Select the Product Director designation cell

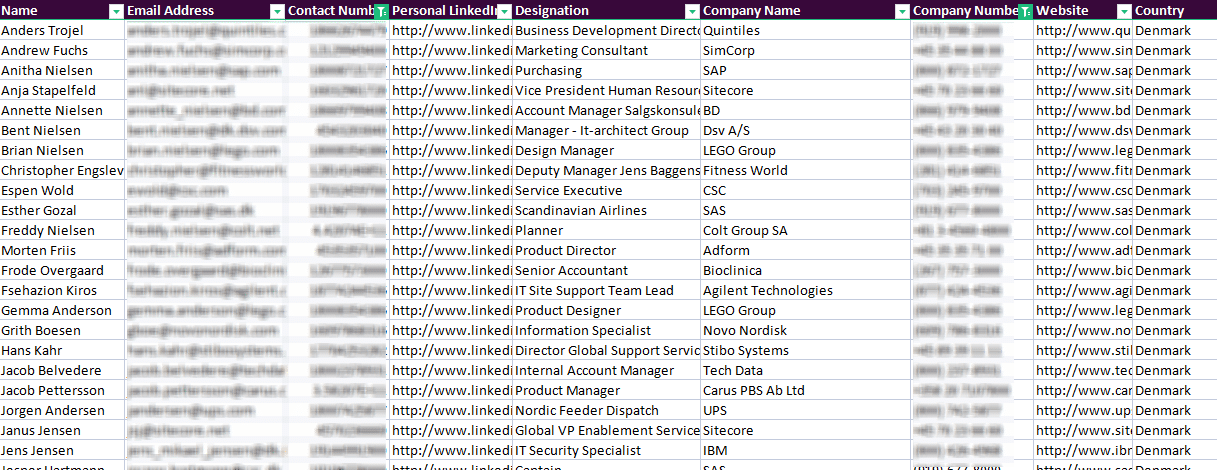(607, 251)
